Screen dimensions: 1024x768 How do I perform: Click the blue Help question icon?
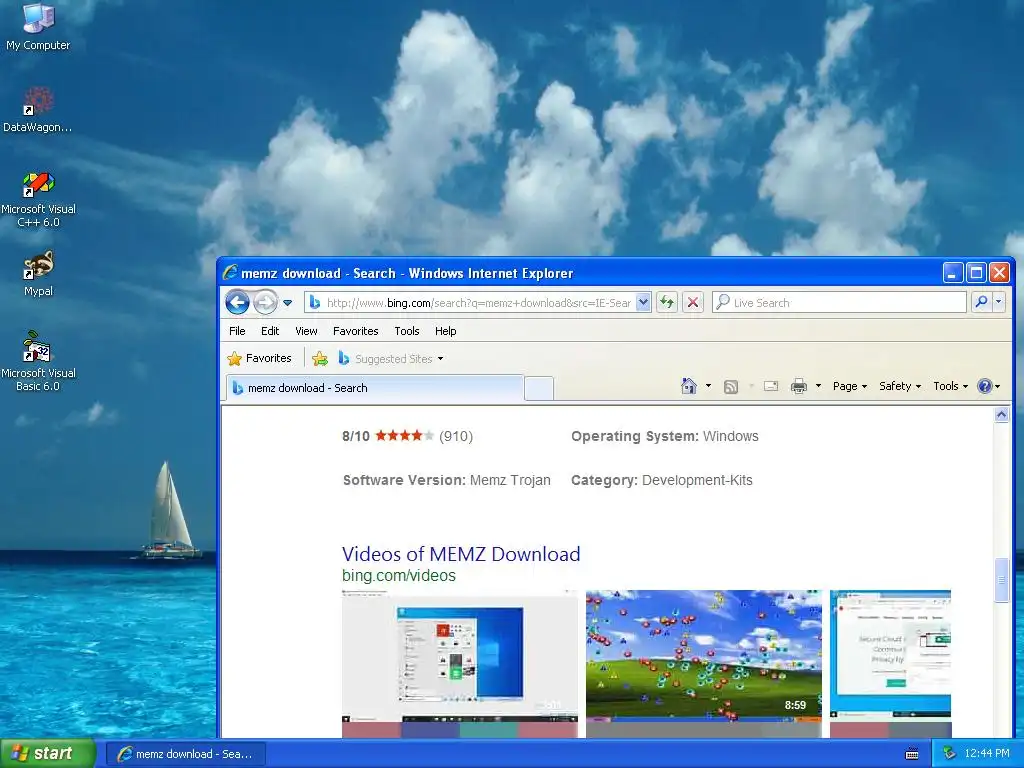(x=985, y=386)
